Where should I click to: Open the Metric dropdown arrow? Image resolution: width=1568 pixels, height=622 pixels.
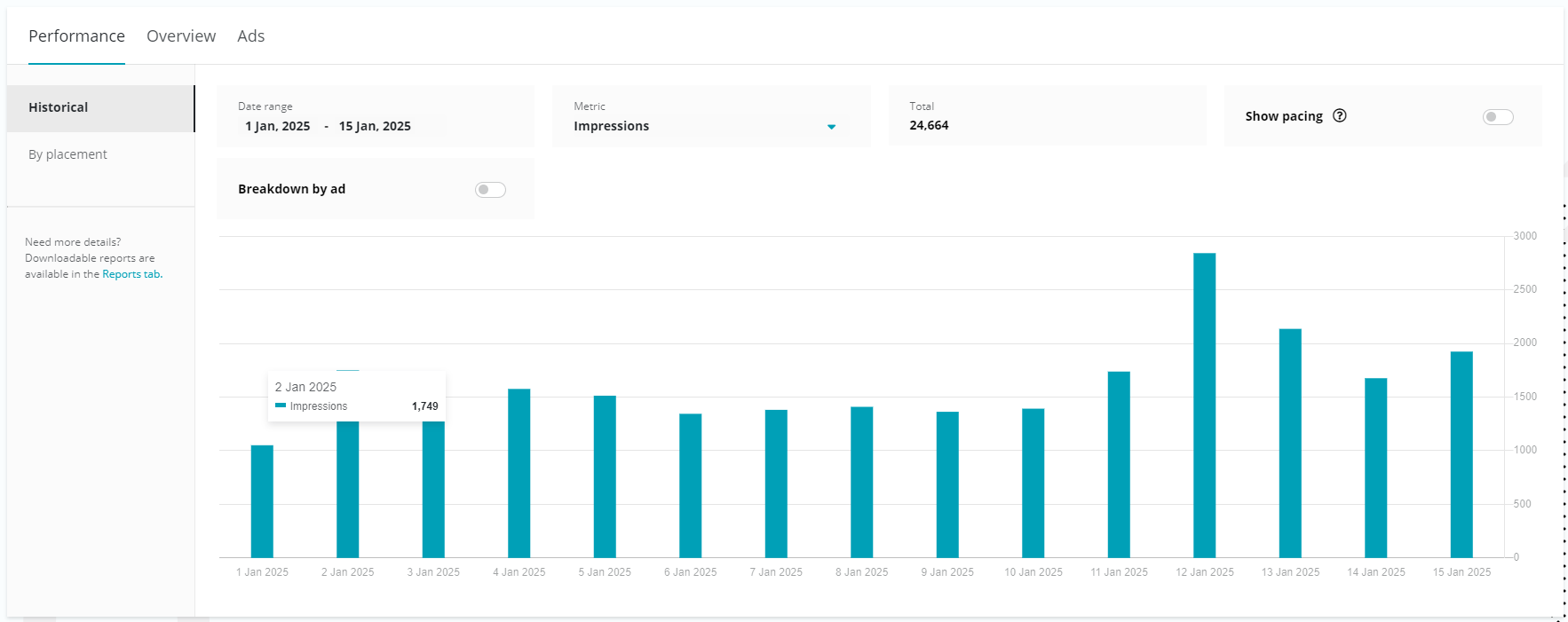831,127
